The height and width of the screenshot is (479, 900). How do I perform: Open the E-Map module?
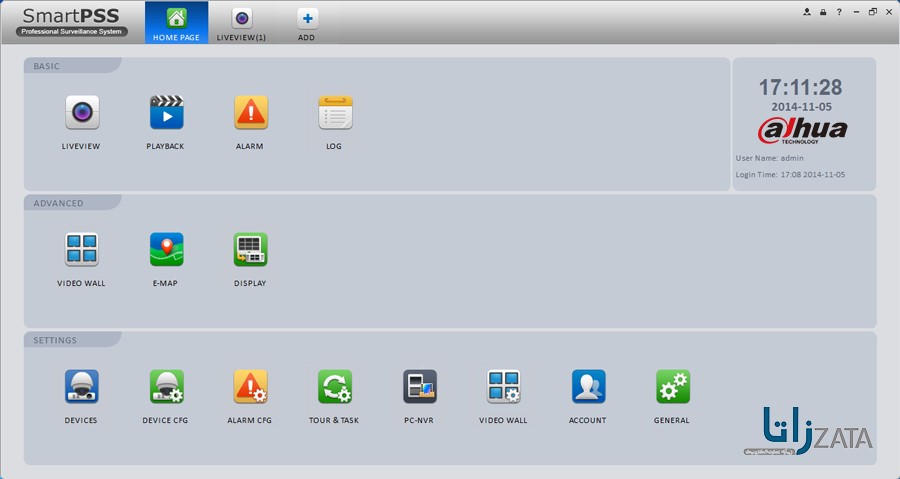pos(166,250)
